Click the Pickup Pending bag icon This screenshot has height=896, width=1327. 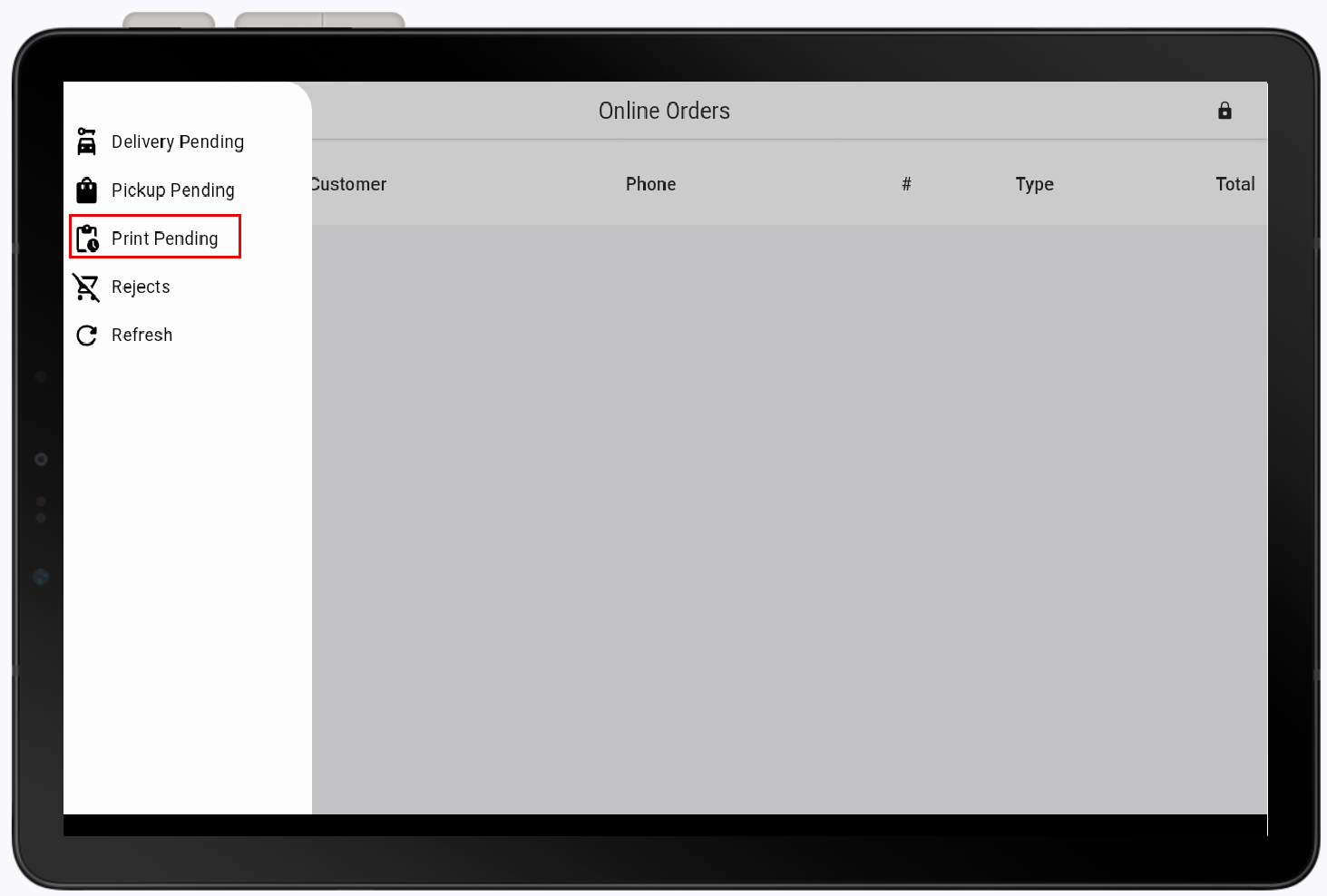pos(86,190)
